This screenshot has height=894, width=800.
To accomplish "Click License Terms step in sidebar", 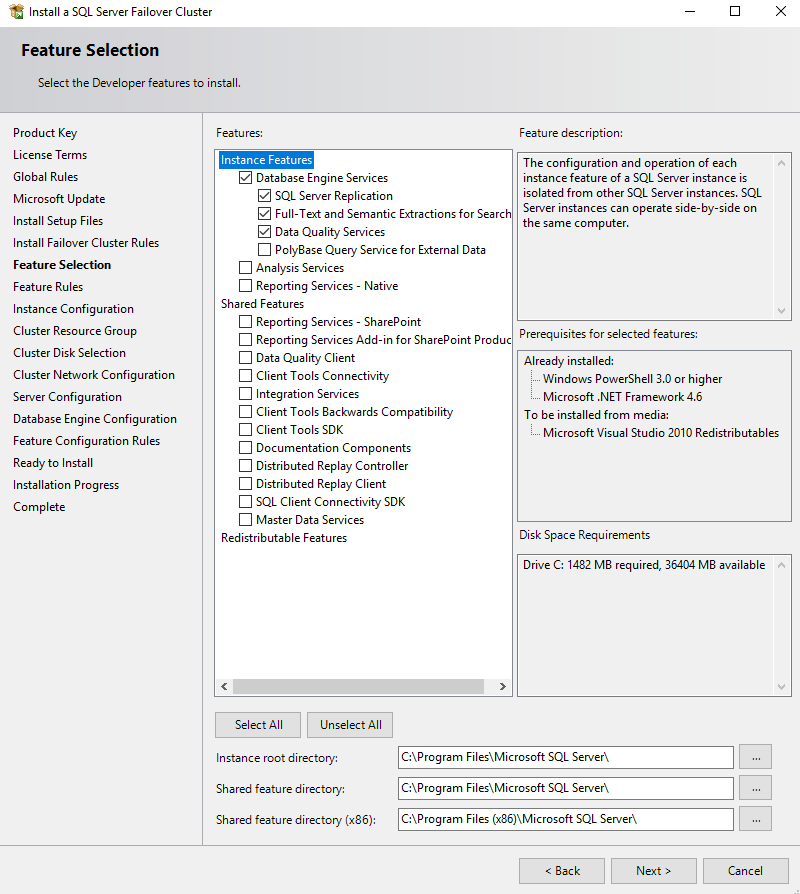I will (50, 155).
